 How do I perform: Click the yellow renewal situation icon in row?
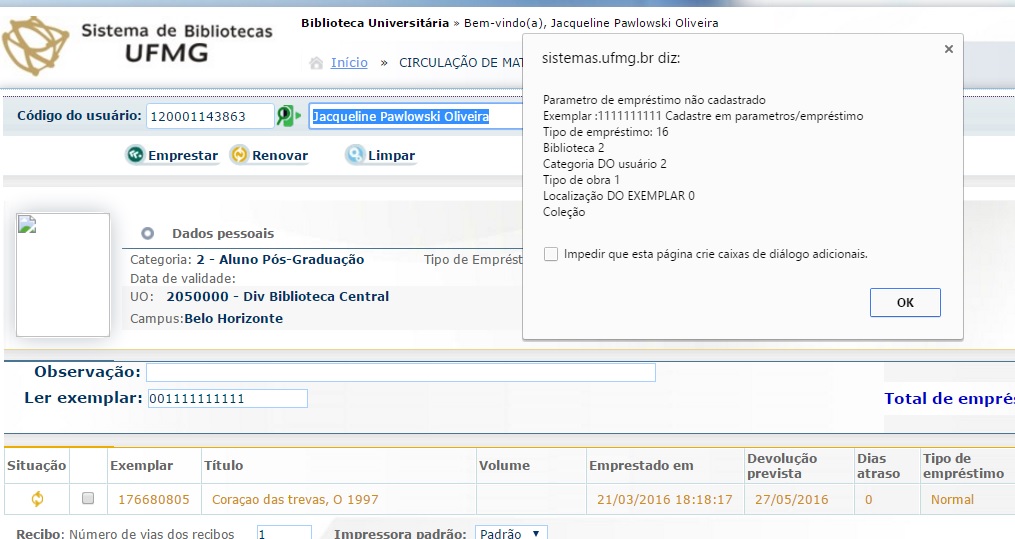[38, 499]
